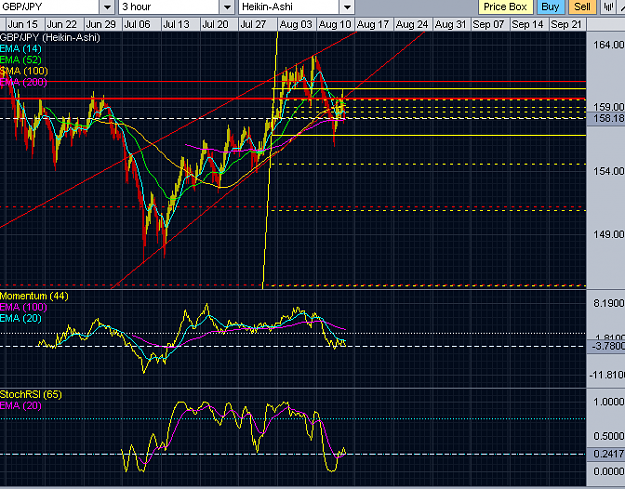This screenshot has height=489, width=625.
Task: Click the green EMA (52) indicator label
Action: (21, 60)
